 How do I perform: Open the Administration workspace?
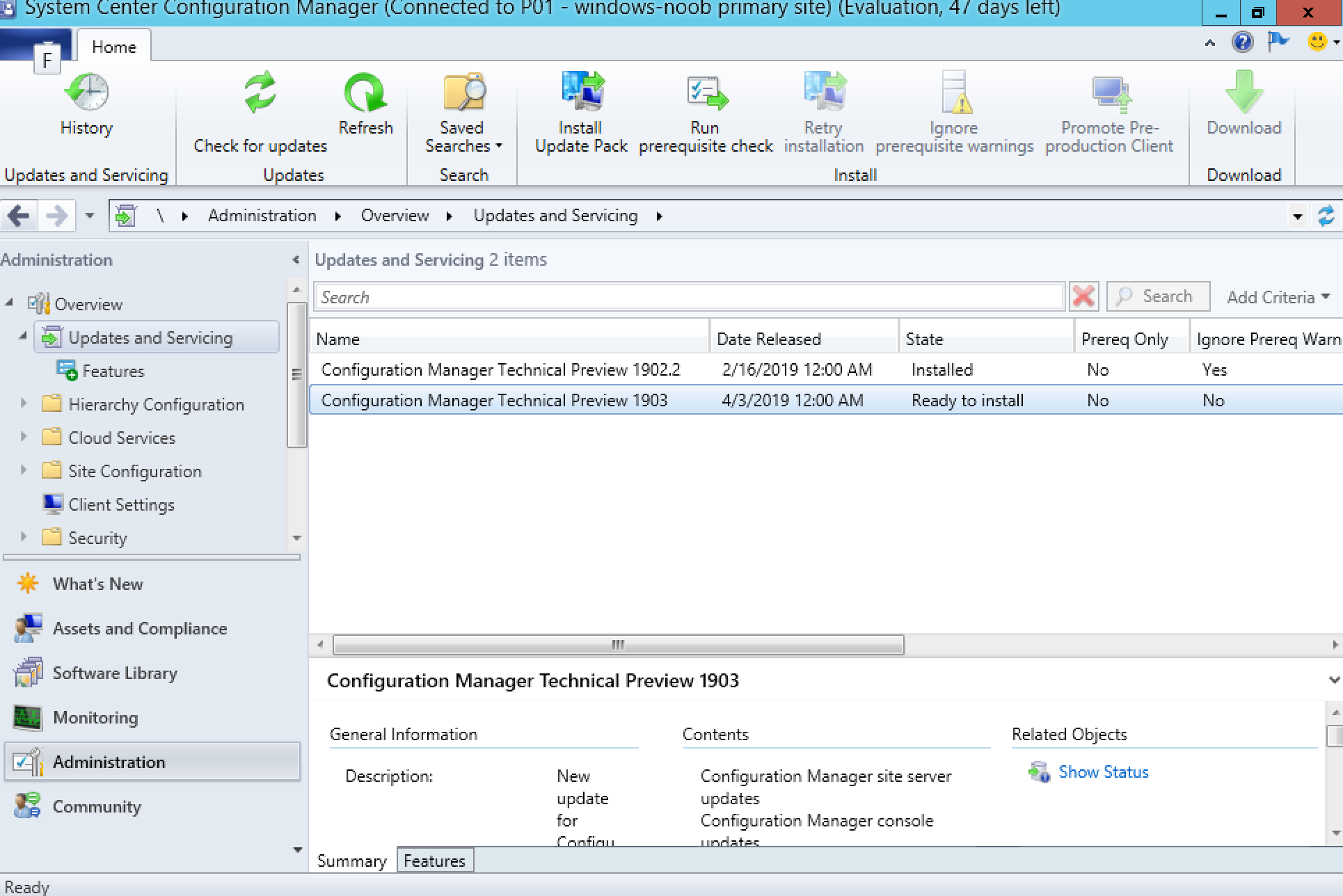pos(152,762)
